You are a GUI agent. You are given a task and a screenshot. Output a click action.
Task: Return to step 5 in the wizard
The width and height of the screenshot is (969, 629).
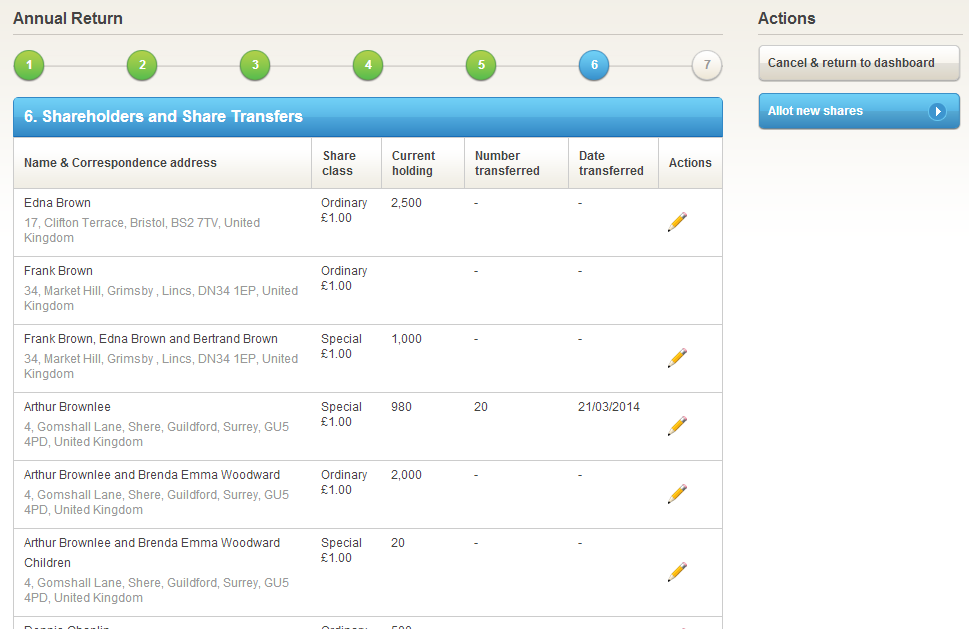(x=481, y=66)
